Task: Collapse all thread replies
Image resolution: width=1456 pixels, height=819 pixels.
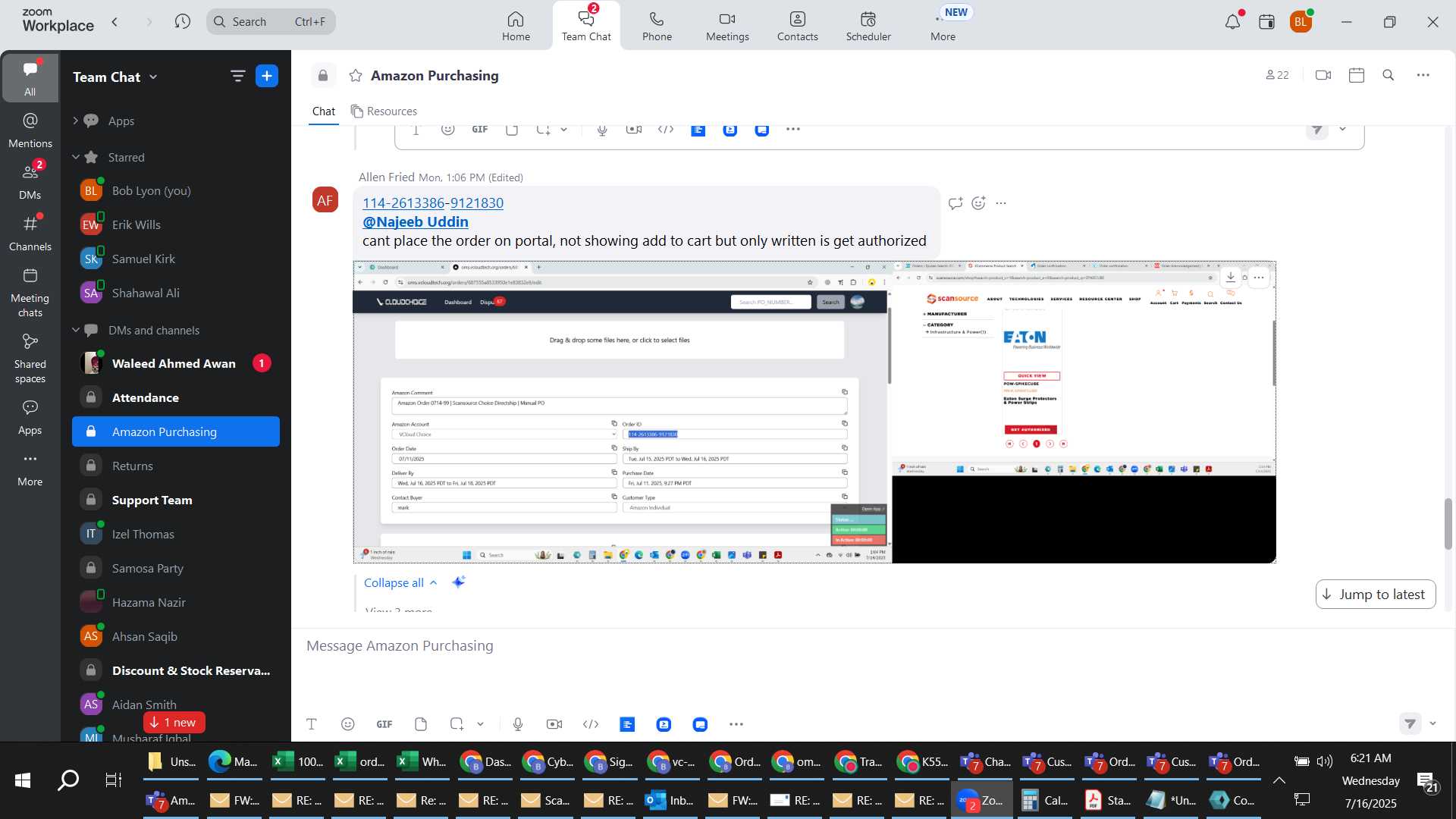Action: point(400,582)
